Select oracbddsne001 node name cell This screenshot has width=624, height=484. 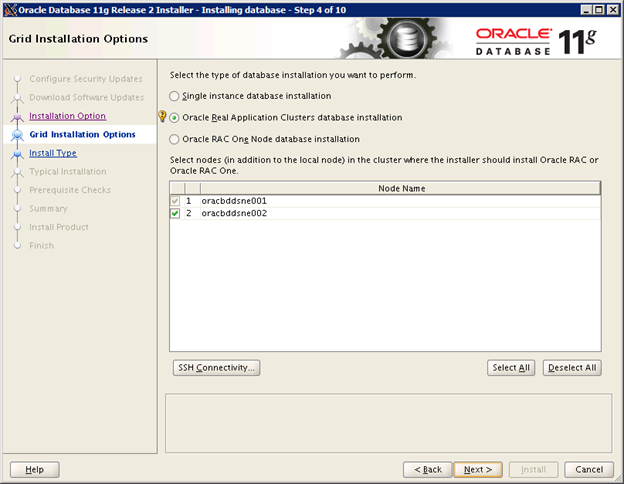401,201
